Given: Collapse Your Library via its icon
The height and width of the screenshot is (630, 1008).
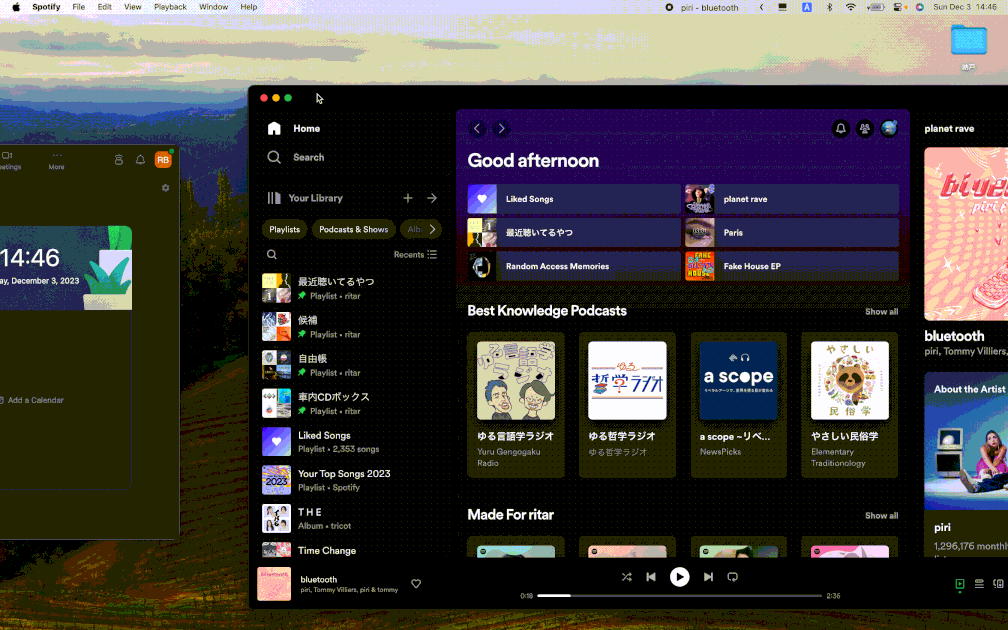Looking at the screenshot, I should [x=274, y=198].
